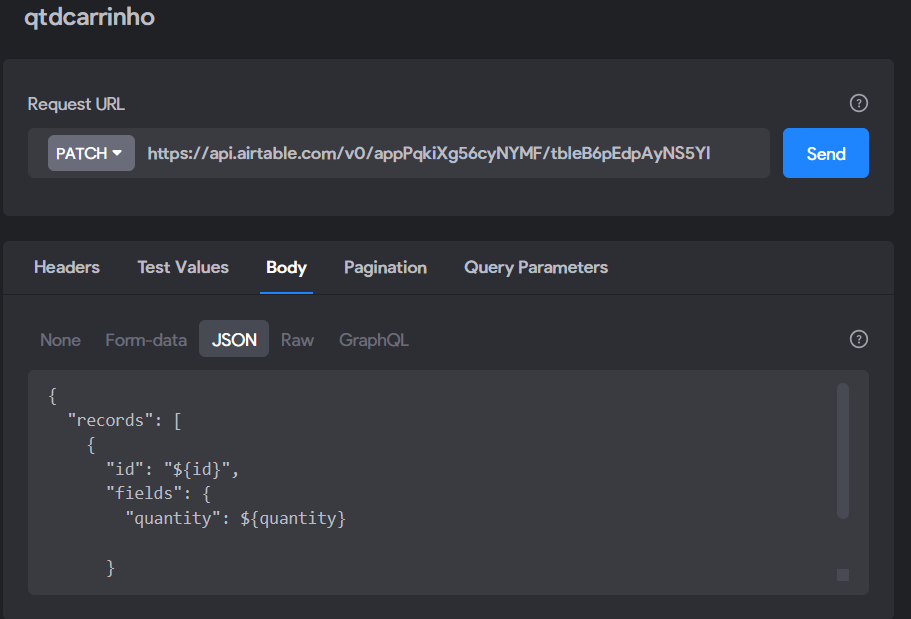Open the PATCH method dropdown
The height and width of the screenshot is (619, 911).
coord(91,153)
